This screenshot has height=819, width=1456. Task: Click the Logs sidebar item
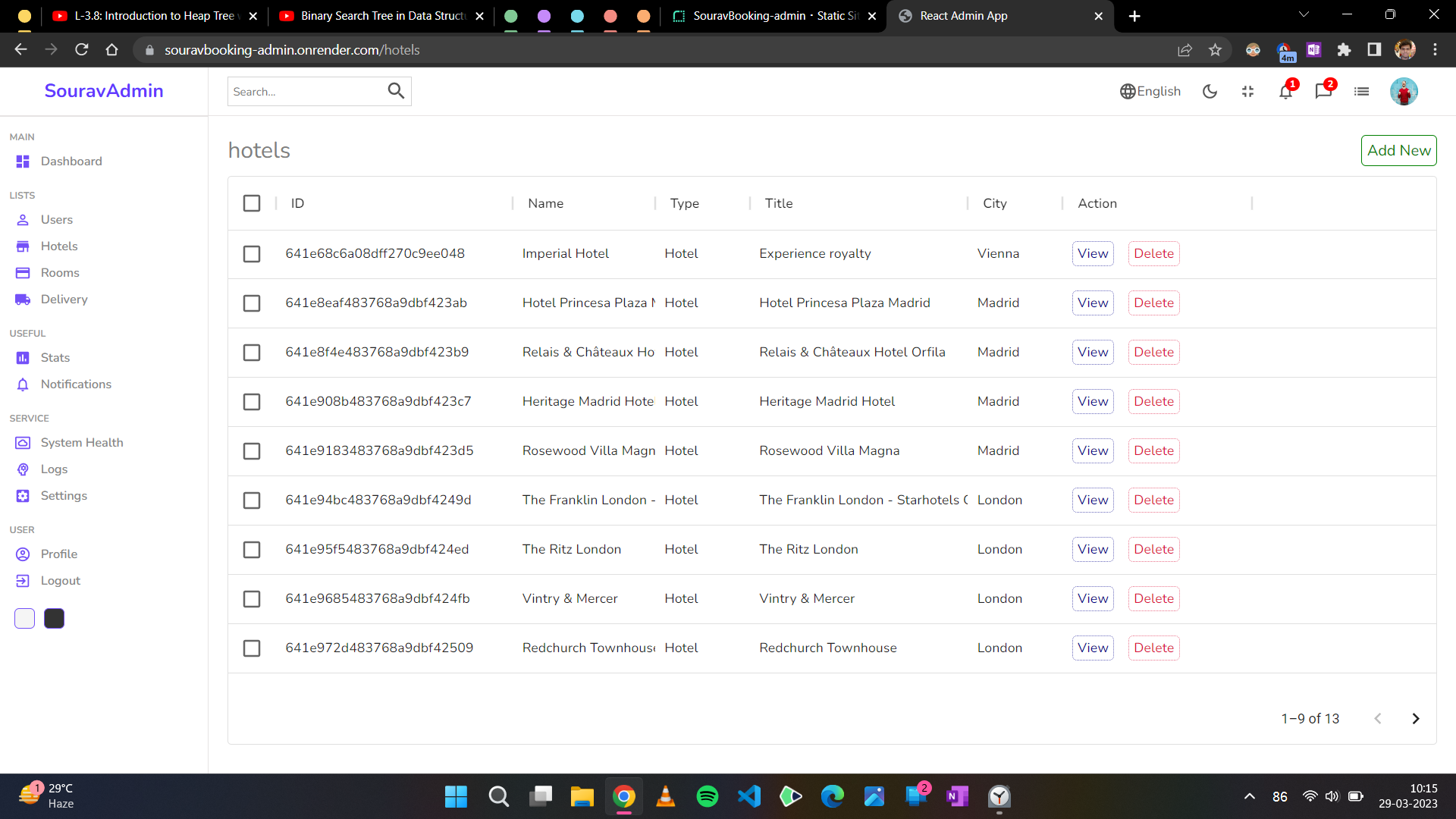[53, 469]
